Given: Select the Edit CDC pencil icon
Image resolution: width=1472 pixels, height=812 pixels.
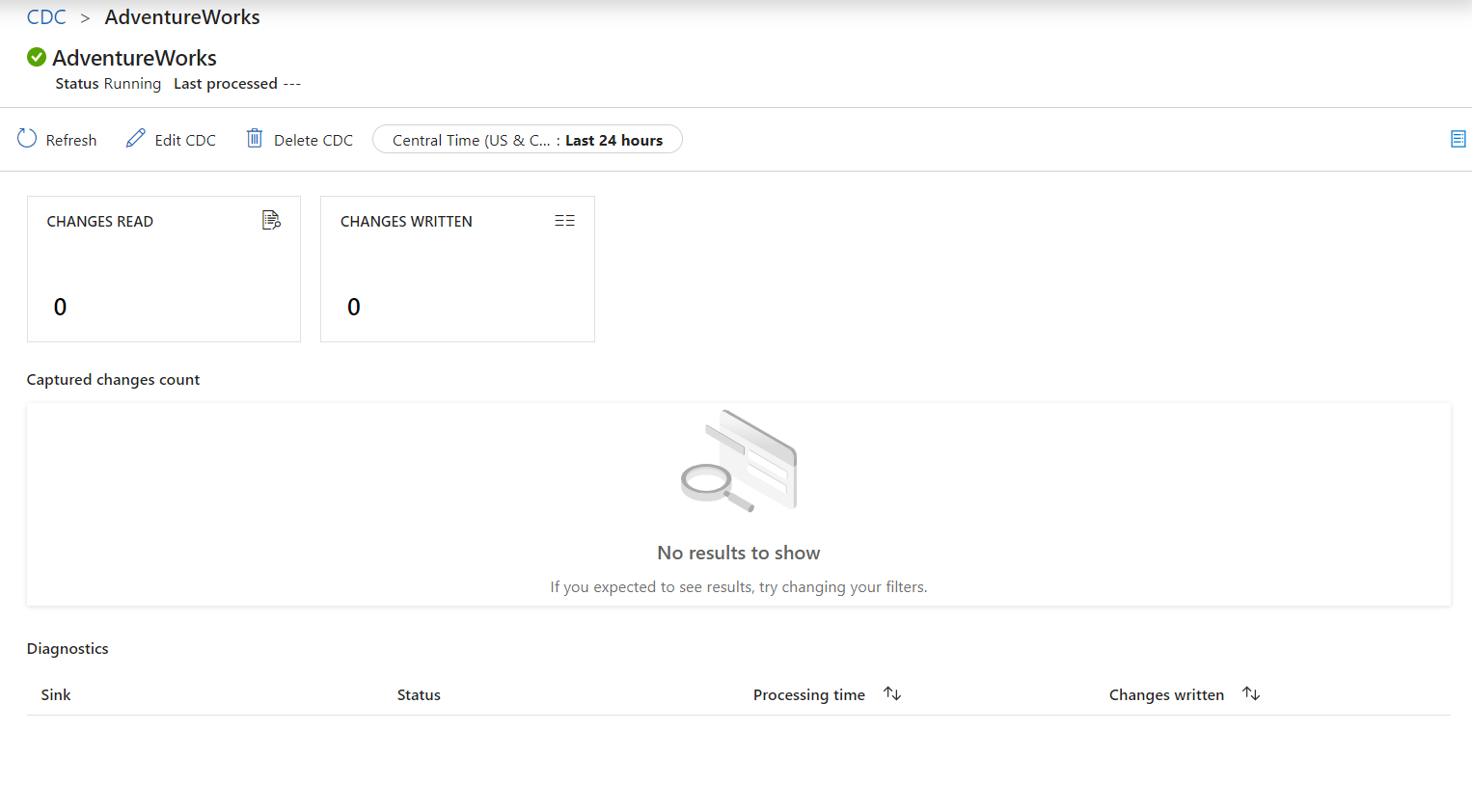Looking at the screenshot, I should pos(135,139).
